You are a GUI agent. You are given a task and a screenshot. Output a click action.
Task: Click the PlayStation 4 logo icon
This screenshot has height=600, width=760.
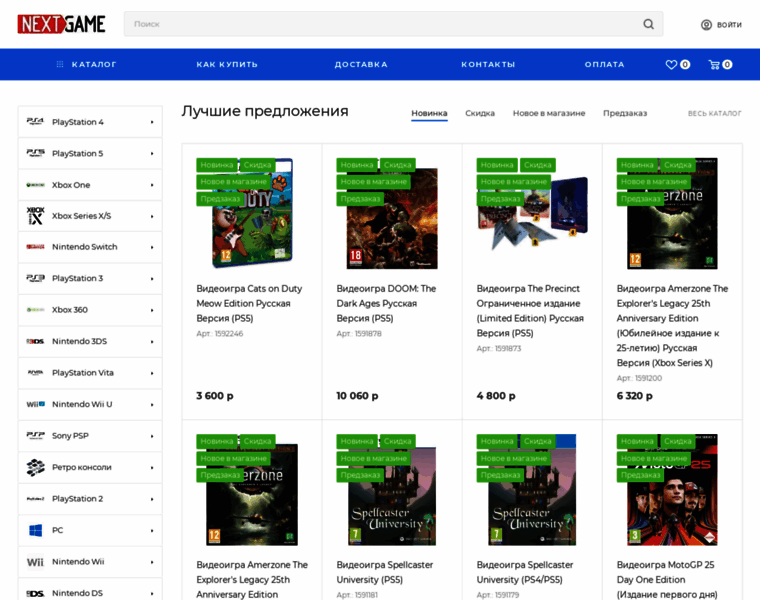(x=35, y=122)
